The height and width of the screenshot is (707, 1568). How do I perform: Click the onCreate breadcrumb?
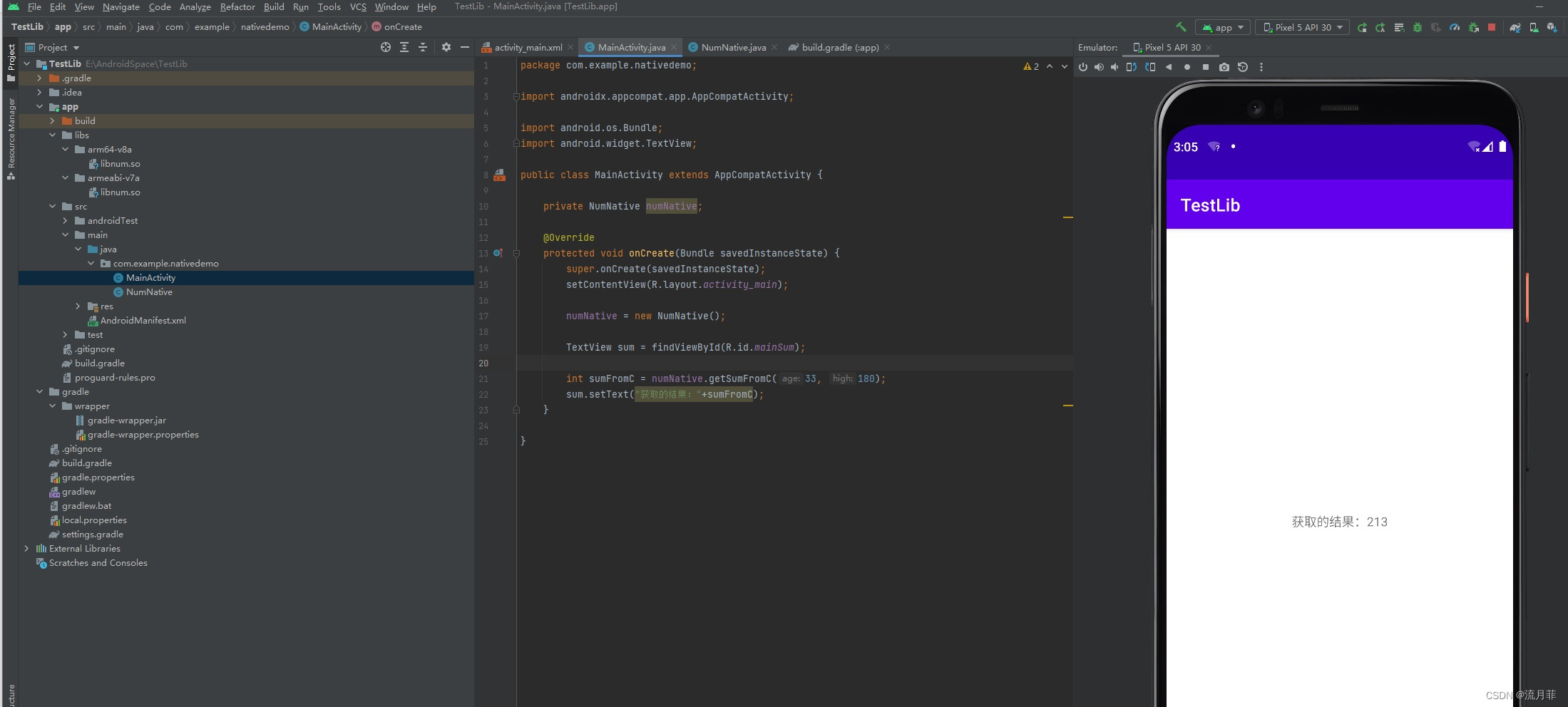[x=397, y=27]
